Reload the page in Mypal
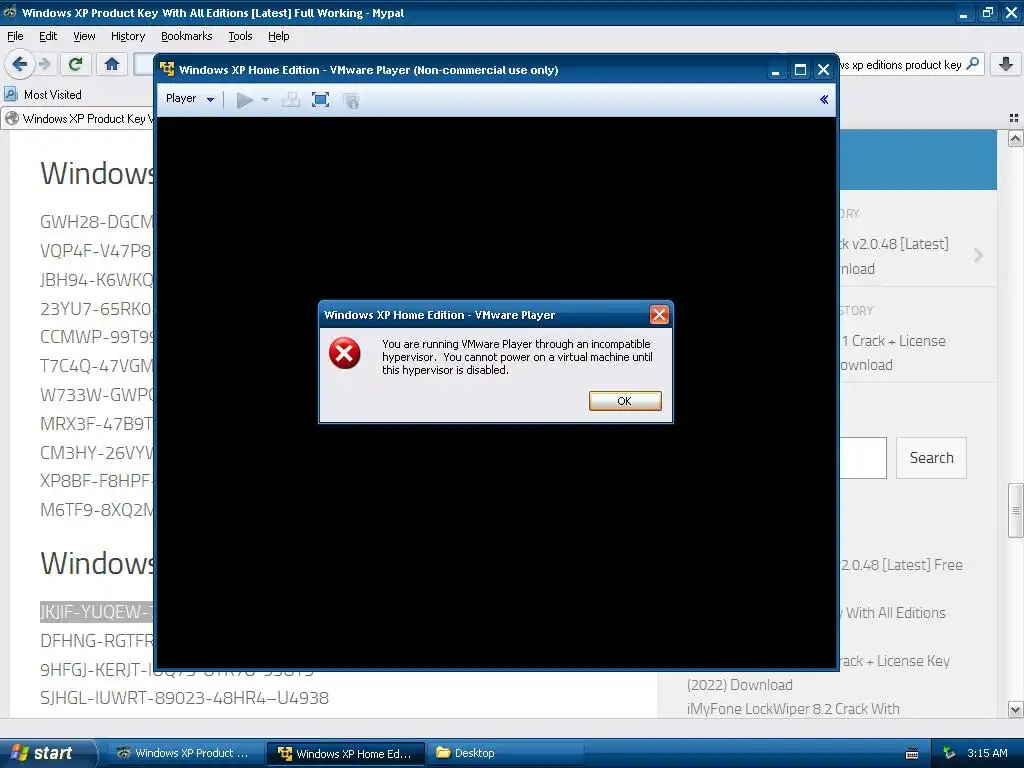This screenshot has height=768, width=1024. tap(75, 64)
